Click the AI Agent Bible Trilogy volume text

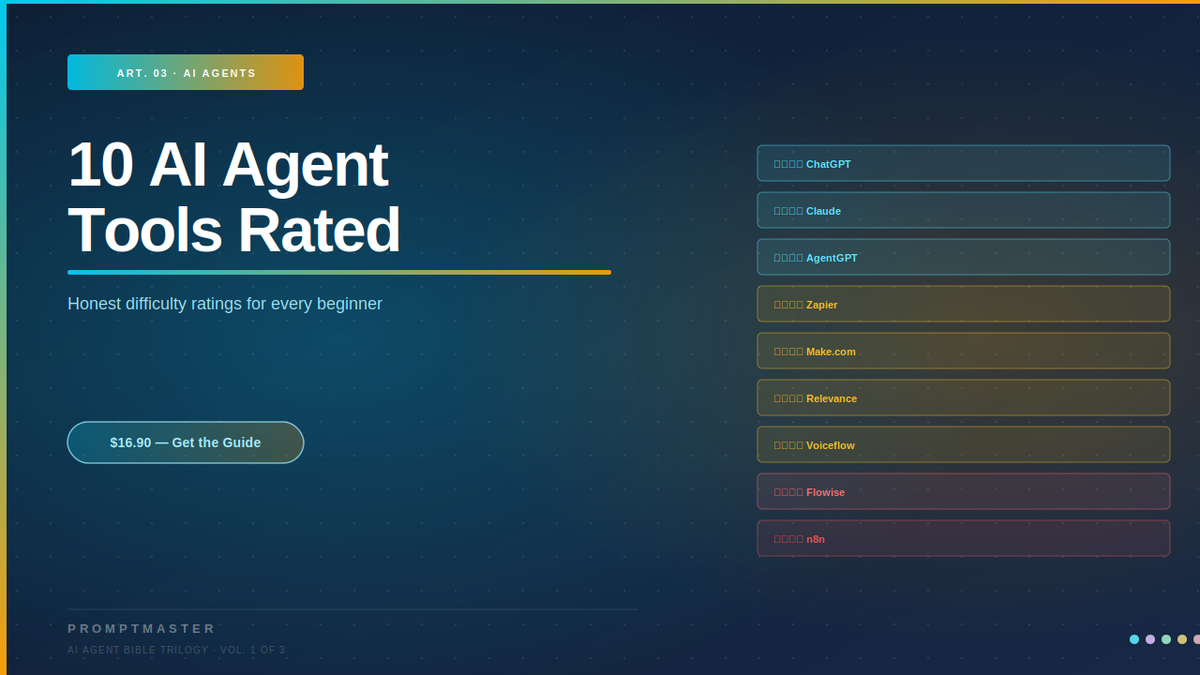click(x=176, y=650)
